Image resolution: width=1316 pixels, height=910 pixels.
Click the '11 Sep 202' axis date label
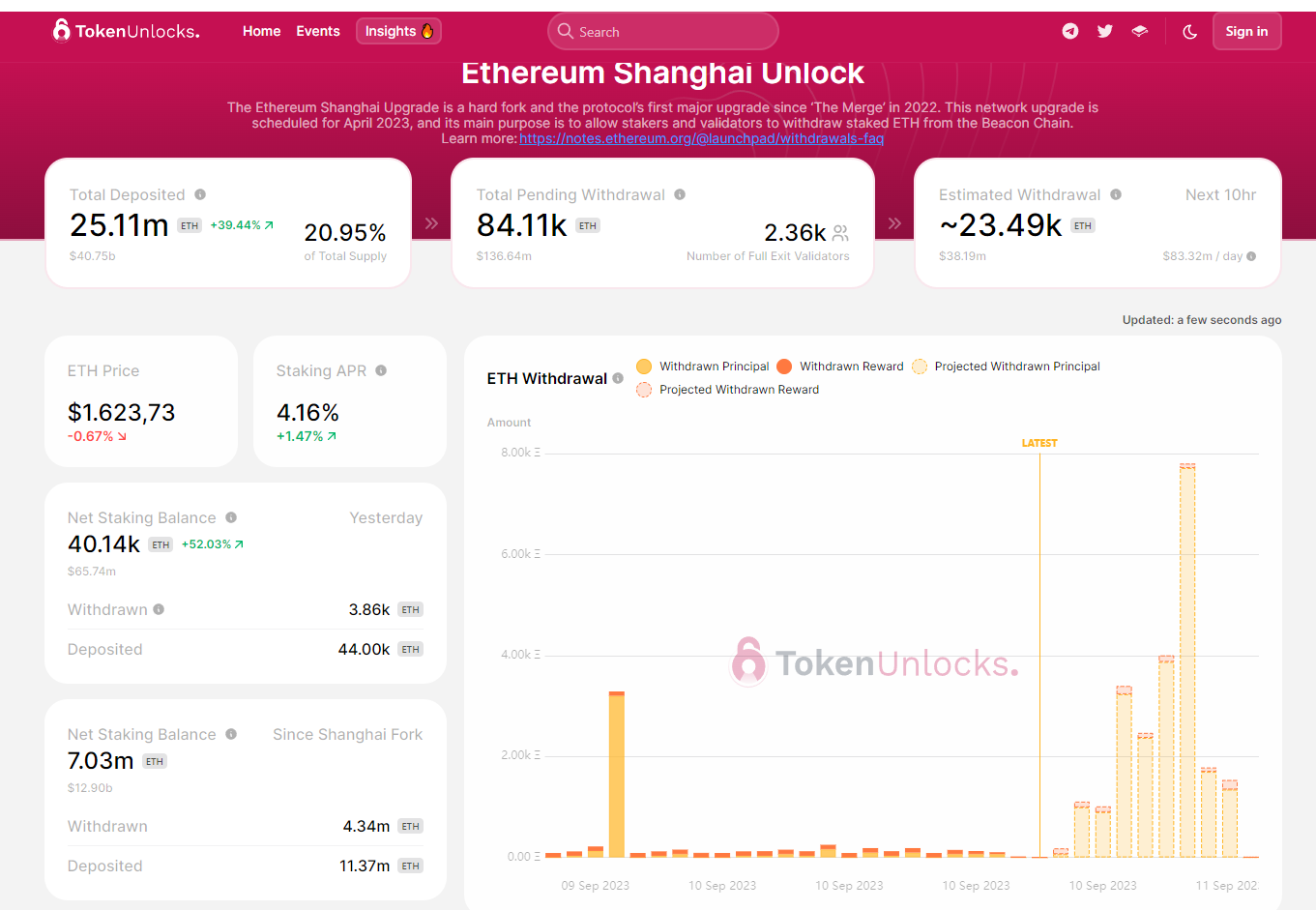(x=1226, y=885)
